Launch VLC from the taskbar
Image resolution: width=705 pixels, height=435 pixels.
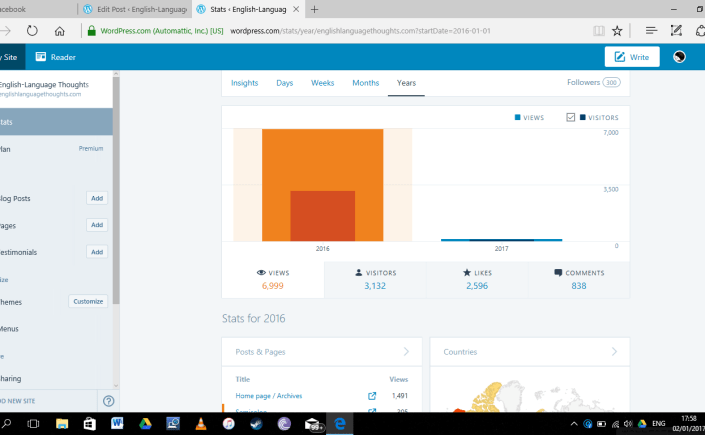[x=200, y=424]
